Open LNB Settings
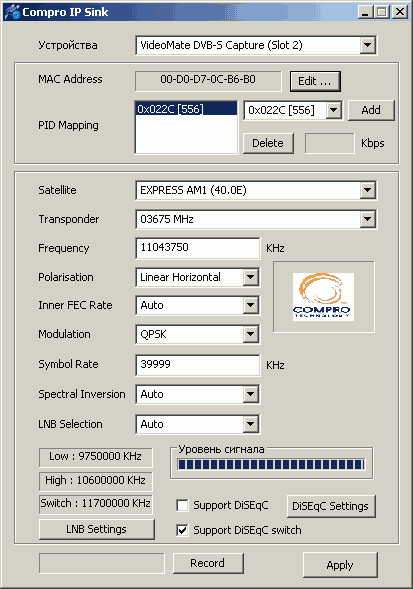 click(97, 529)
